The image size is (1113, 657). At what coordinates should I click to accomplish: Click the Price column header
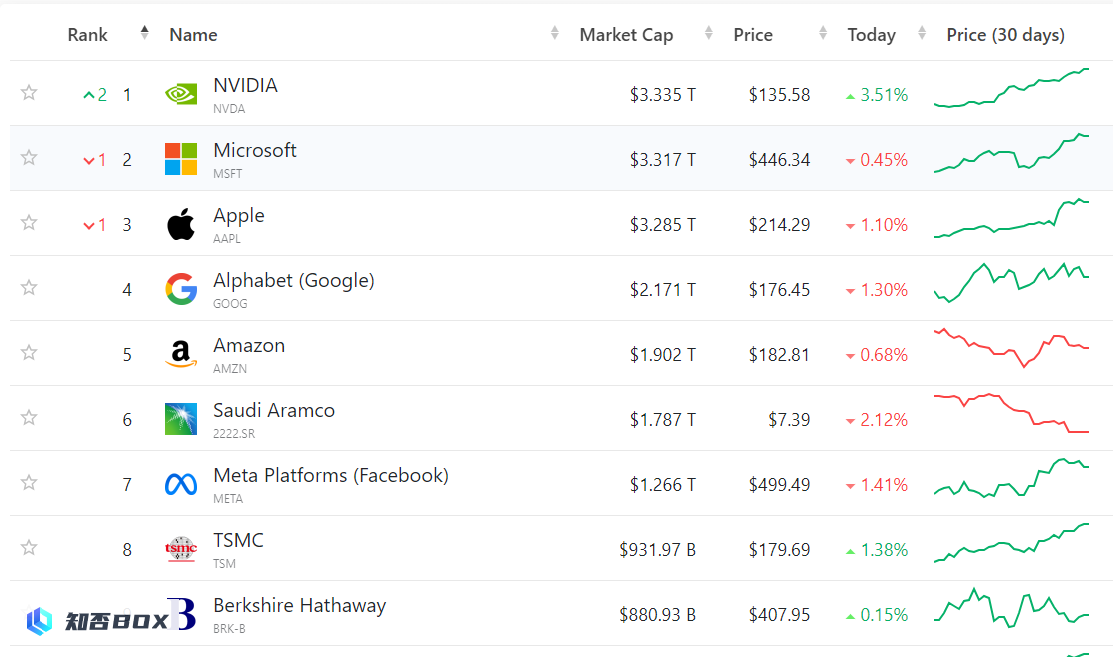coord(753,35)
